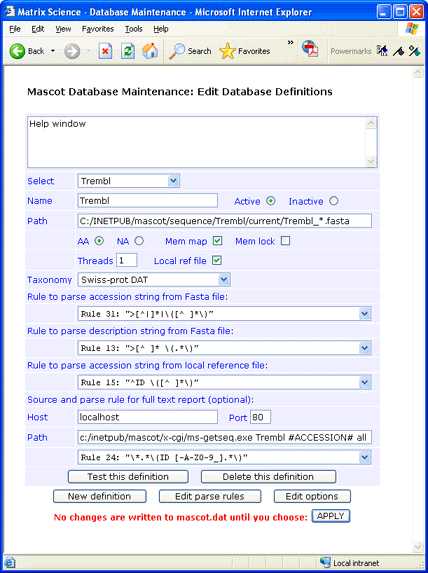Image resolution: width=428 pixels, height=573 pixels.
Task: Click inside the Help window text area
Action: point(196,142)
